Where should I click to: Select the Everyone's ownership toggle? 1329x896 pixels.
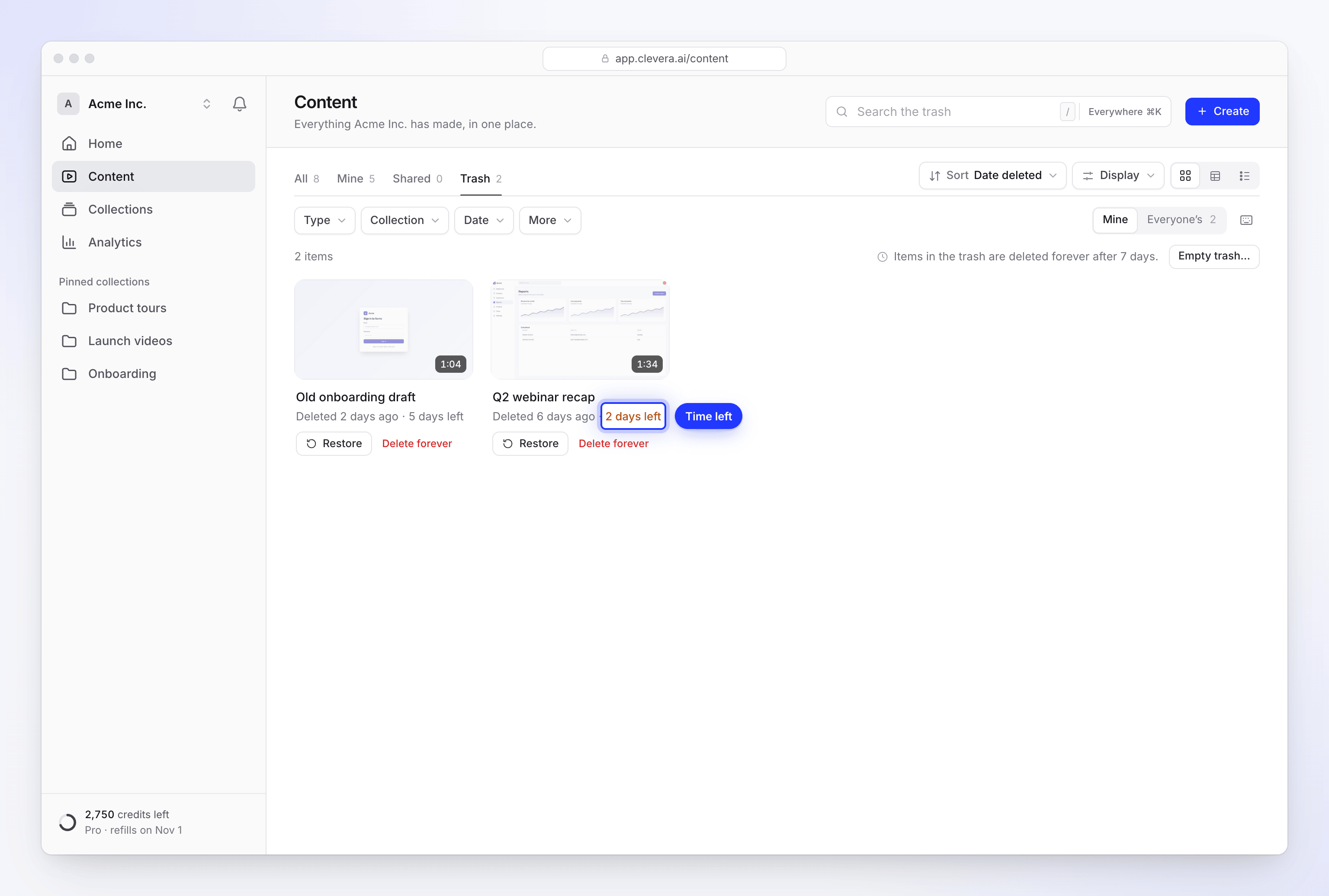[x=1181, y=219]
